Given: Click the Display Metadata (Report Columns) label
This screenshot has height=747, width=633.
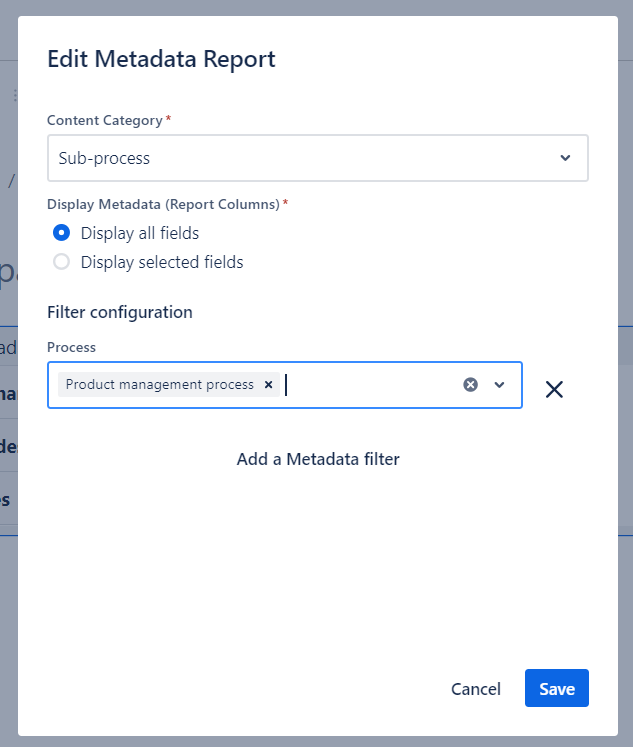Looking at the screenshot, I should pos(163,204).
